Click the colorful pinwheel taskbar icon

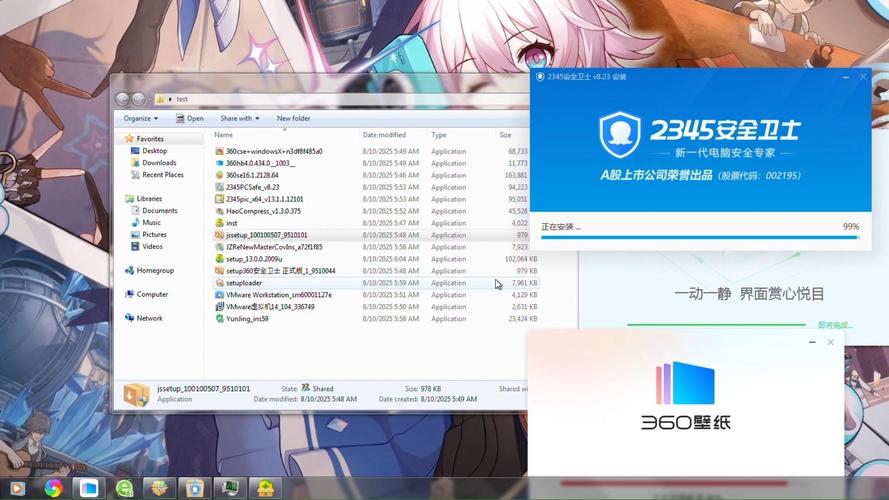(x=53, y=488)
